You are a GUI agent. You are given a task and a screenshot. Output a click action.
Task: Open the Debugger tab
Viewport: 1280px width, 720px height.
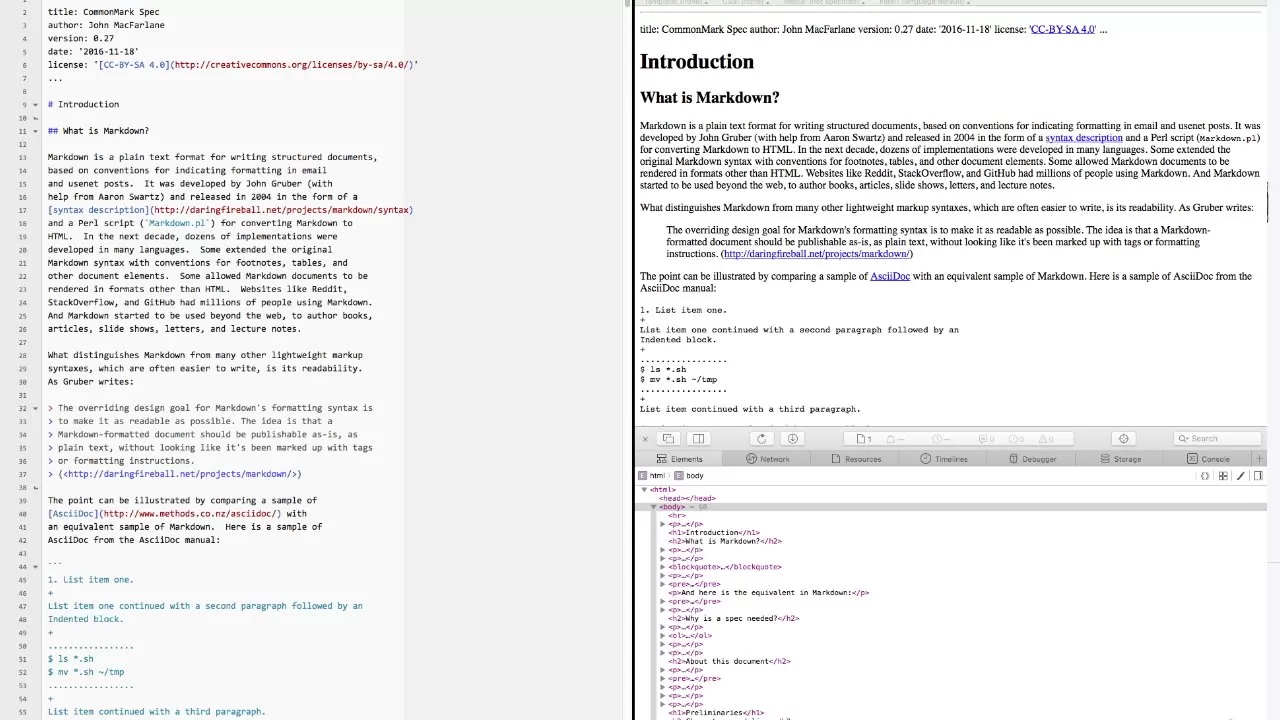1030,459
